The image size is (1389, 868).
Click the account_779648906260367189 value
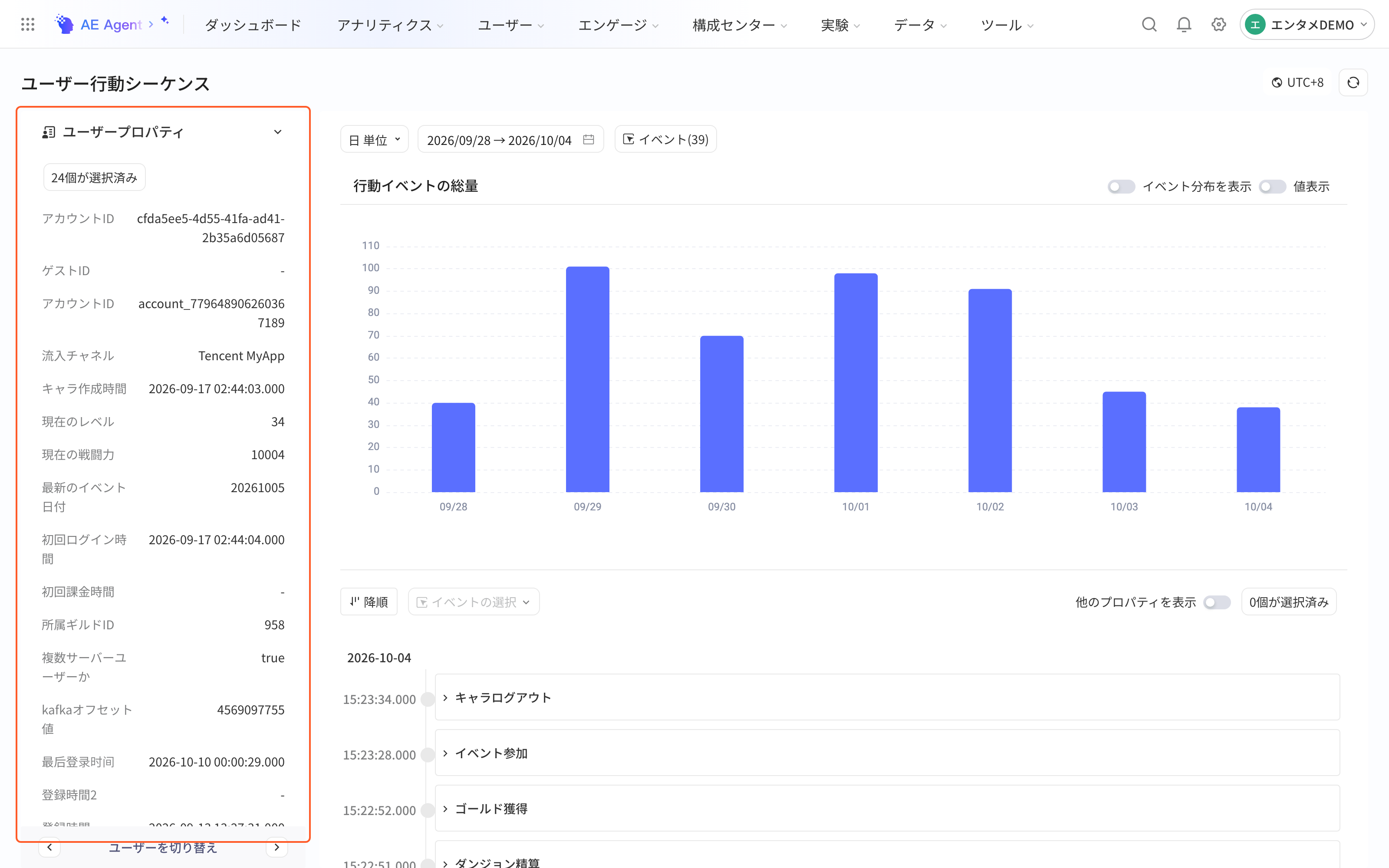(211, 313)
